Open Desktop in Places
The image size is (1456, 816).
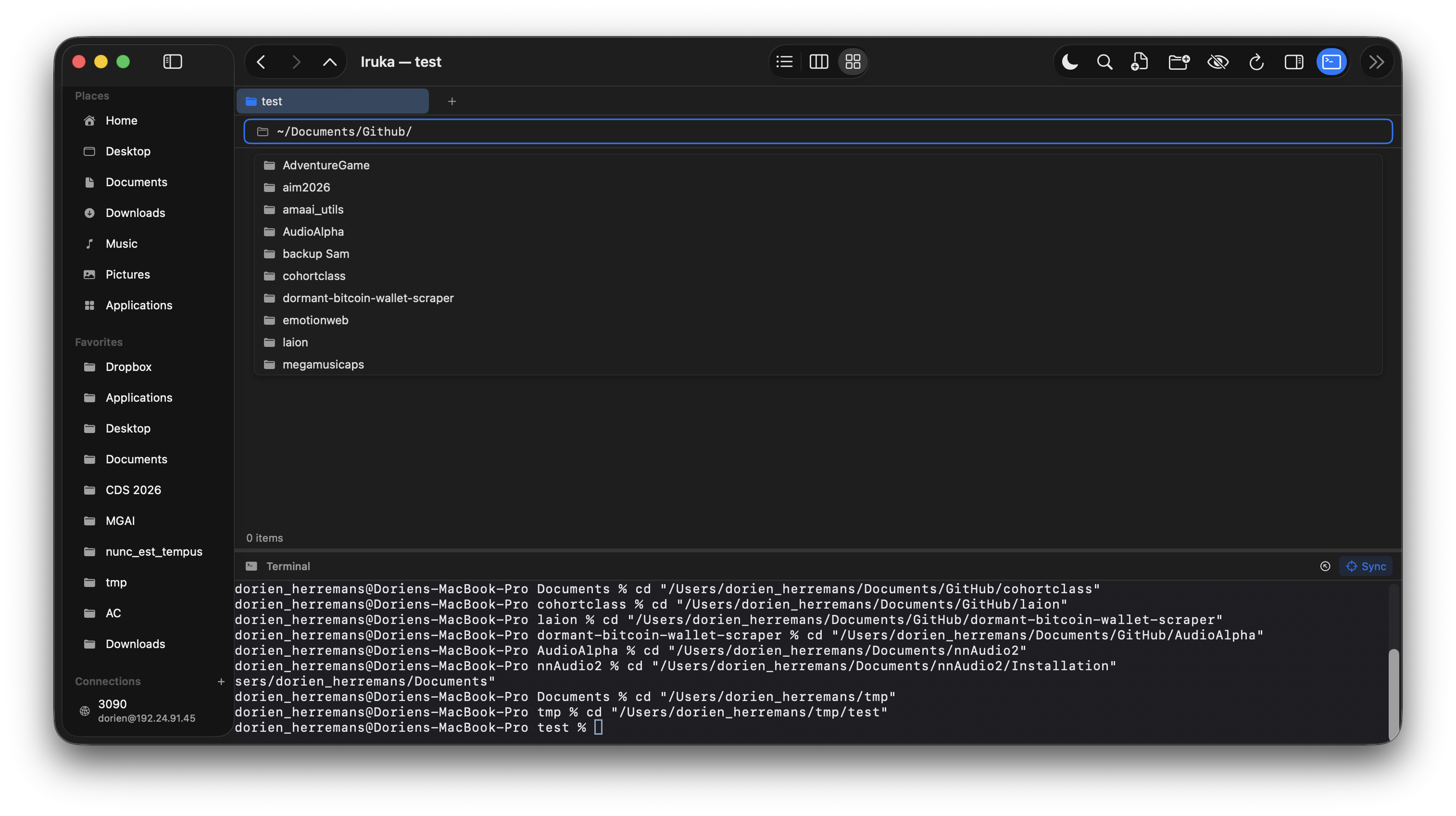click(148, 151)
